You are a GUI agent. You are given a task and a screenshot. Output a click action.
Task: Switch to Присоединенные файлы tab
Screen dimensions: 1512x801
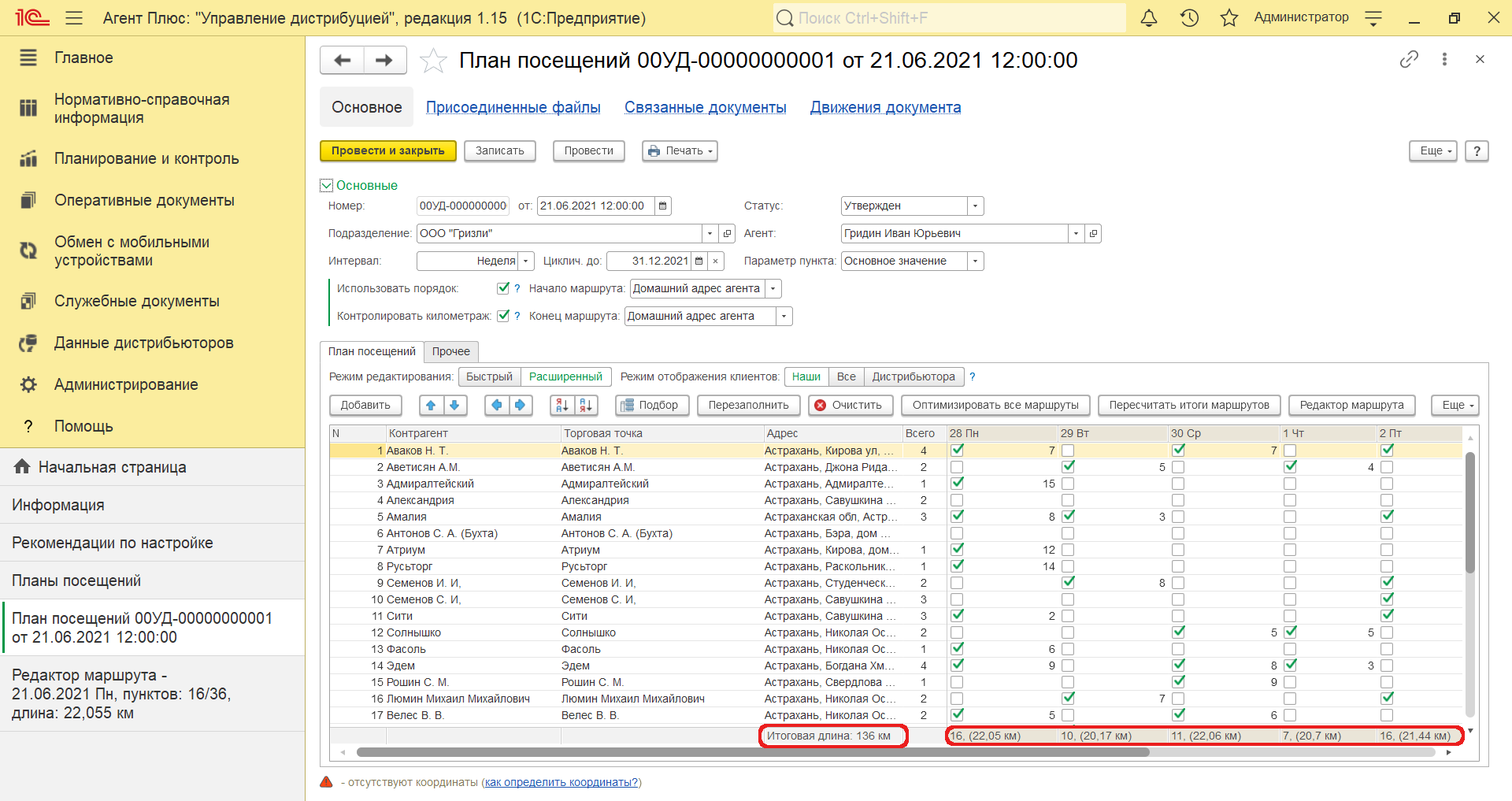(513, 107)
